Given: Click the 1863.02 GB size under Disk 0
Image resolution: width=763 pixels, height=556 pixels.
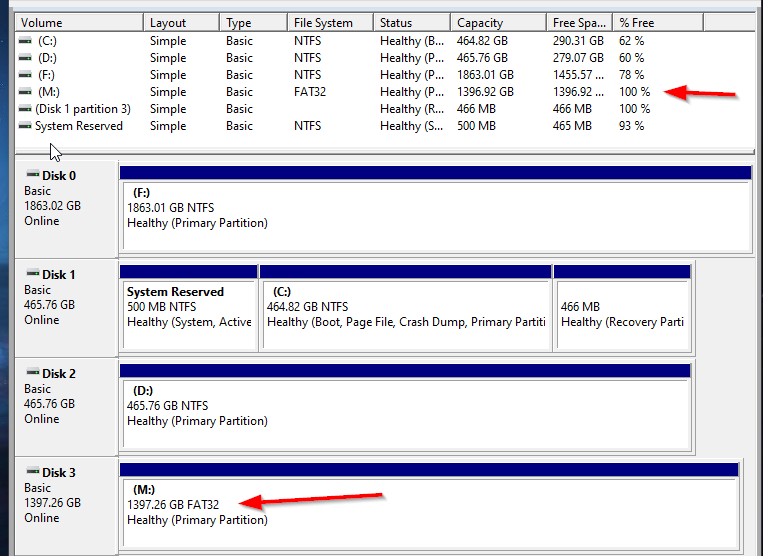Looking at the screenshot, I should pos(53,206).
